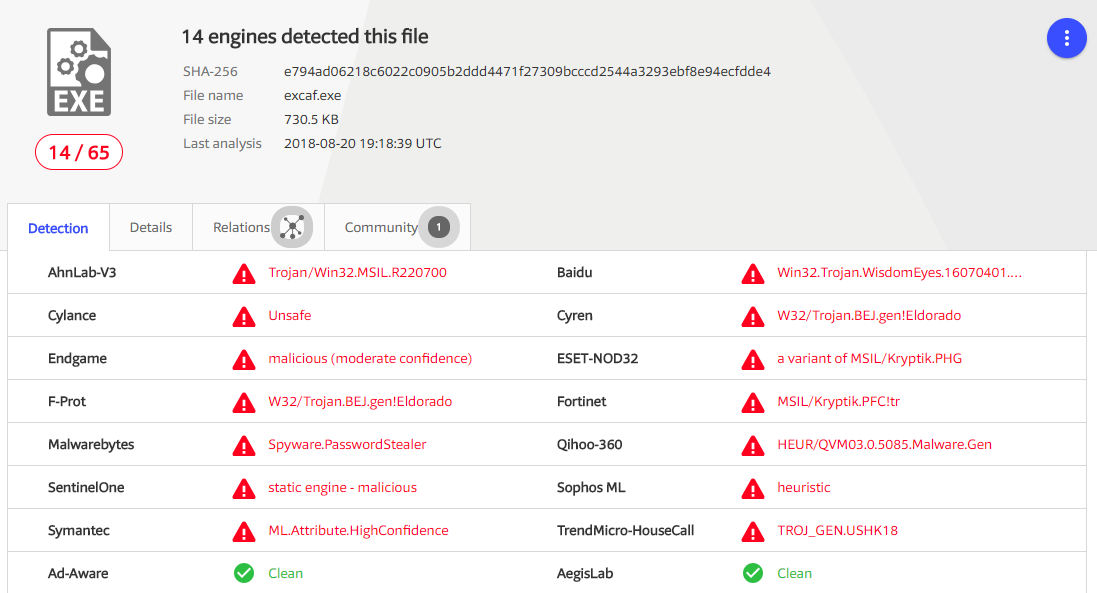Click the ESET-NOD32 engine name
Image resolution: width=1097 pixels, height=593 pixels.
(x=597, y=359)
